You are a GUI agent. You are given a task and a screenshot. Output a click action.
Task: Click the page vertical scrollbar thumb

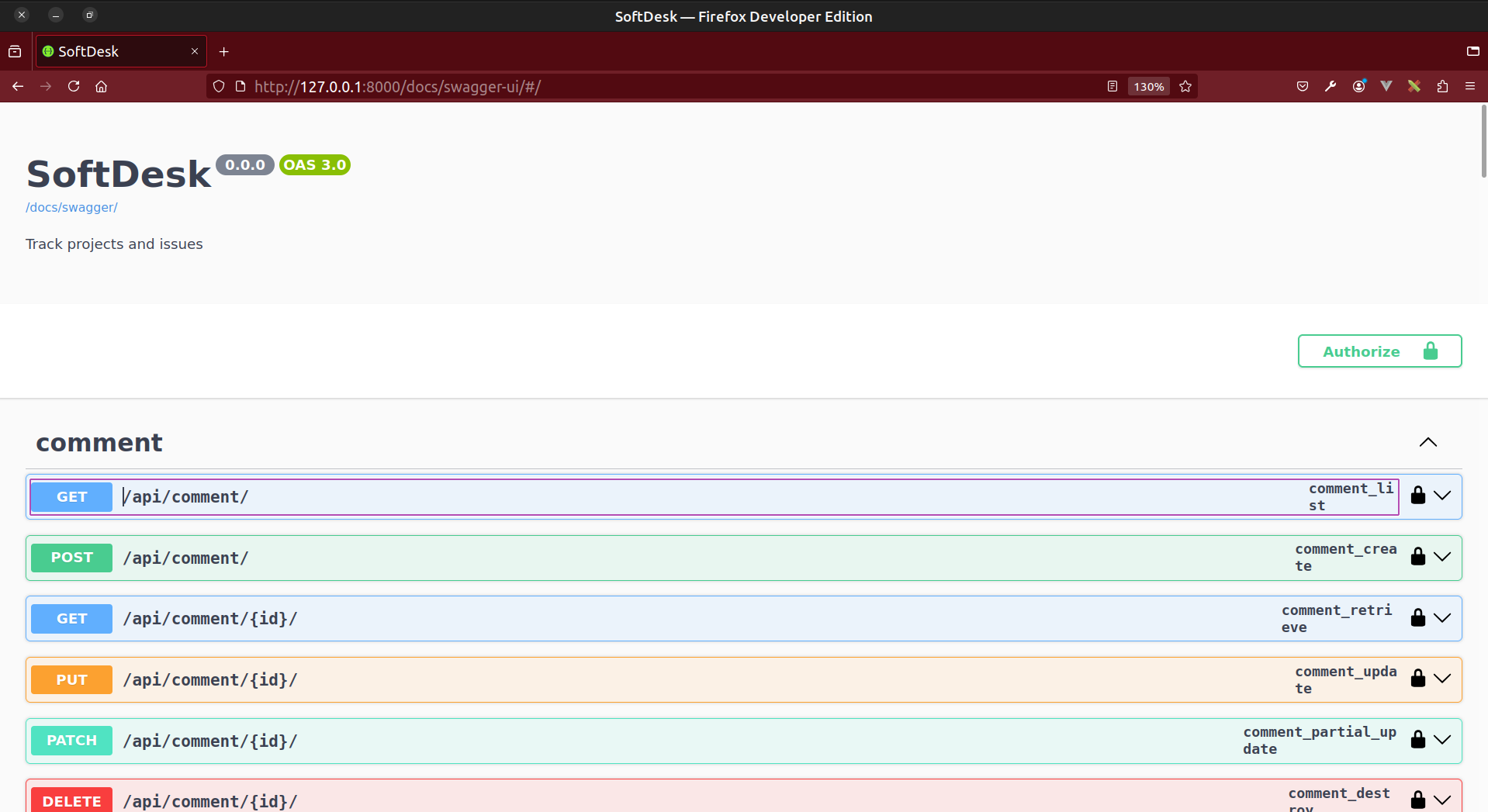(1483, 140)
